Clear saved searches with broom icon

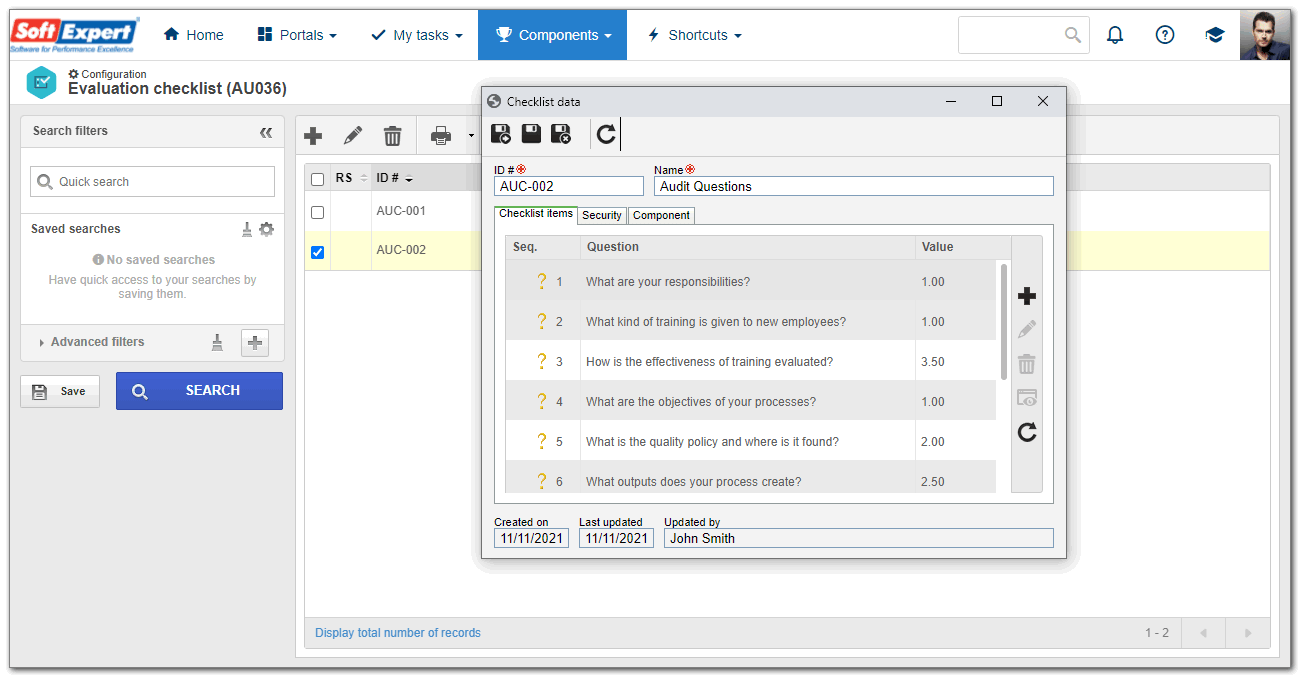[x=247, y=229]
